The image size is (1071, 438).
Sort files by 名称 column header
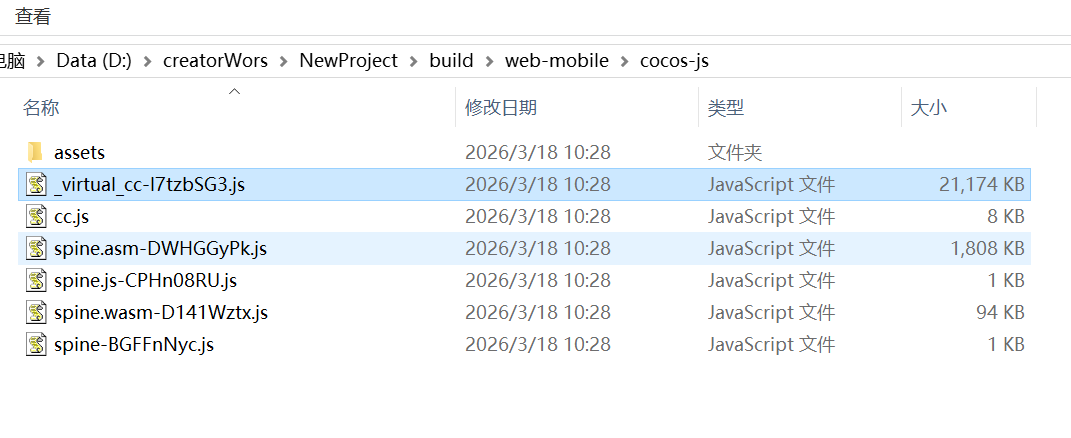click(42, 108)
